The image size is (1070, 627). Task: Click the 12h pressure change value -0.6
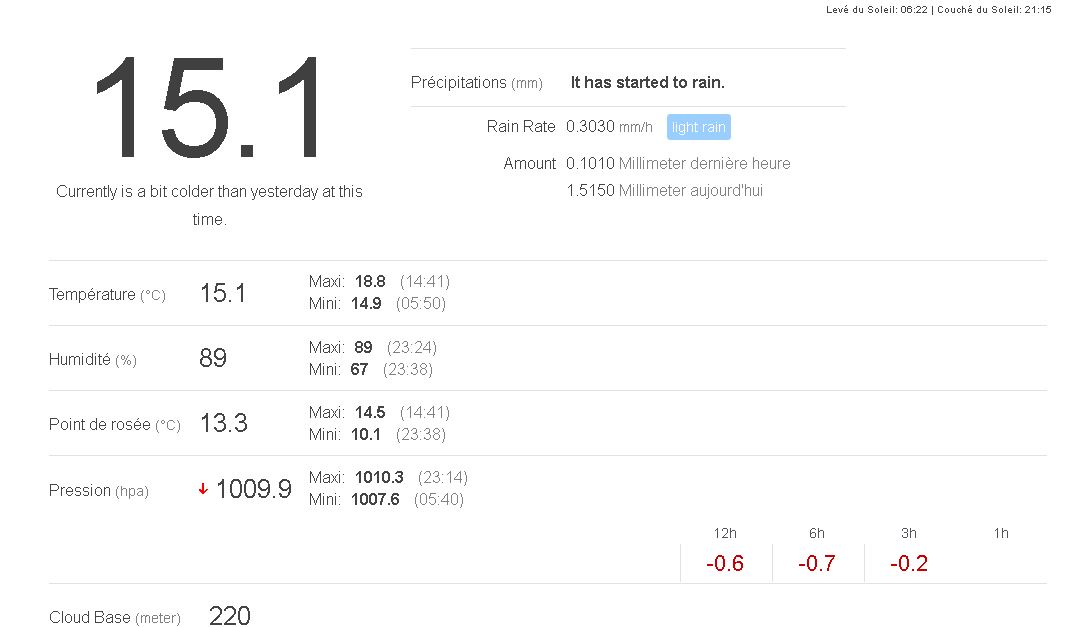(x=725, y=563)
